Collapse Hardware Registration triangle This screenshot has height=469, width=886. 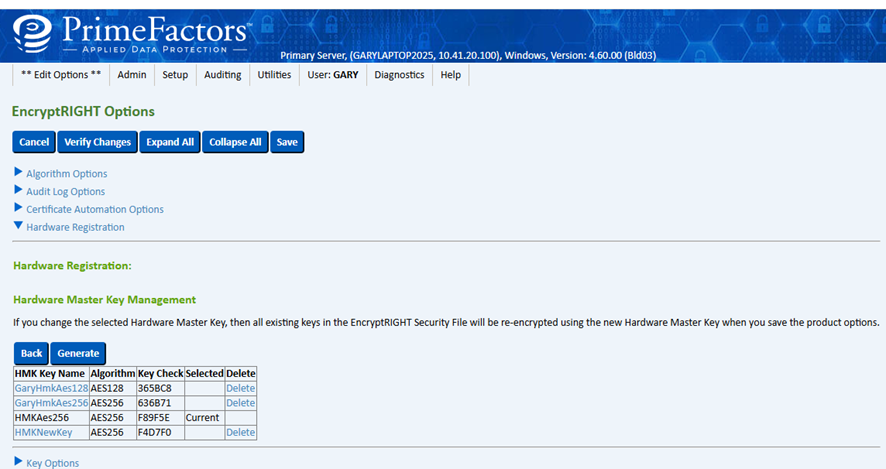pos(18,225)
